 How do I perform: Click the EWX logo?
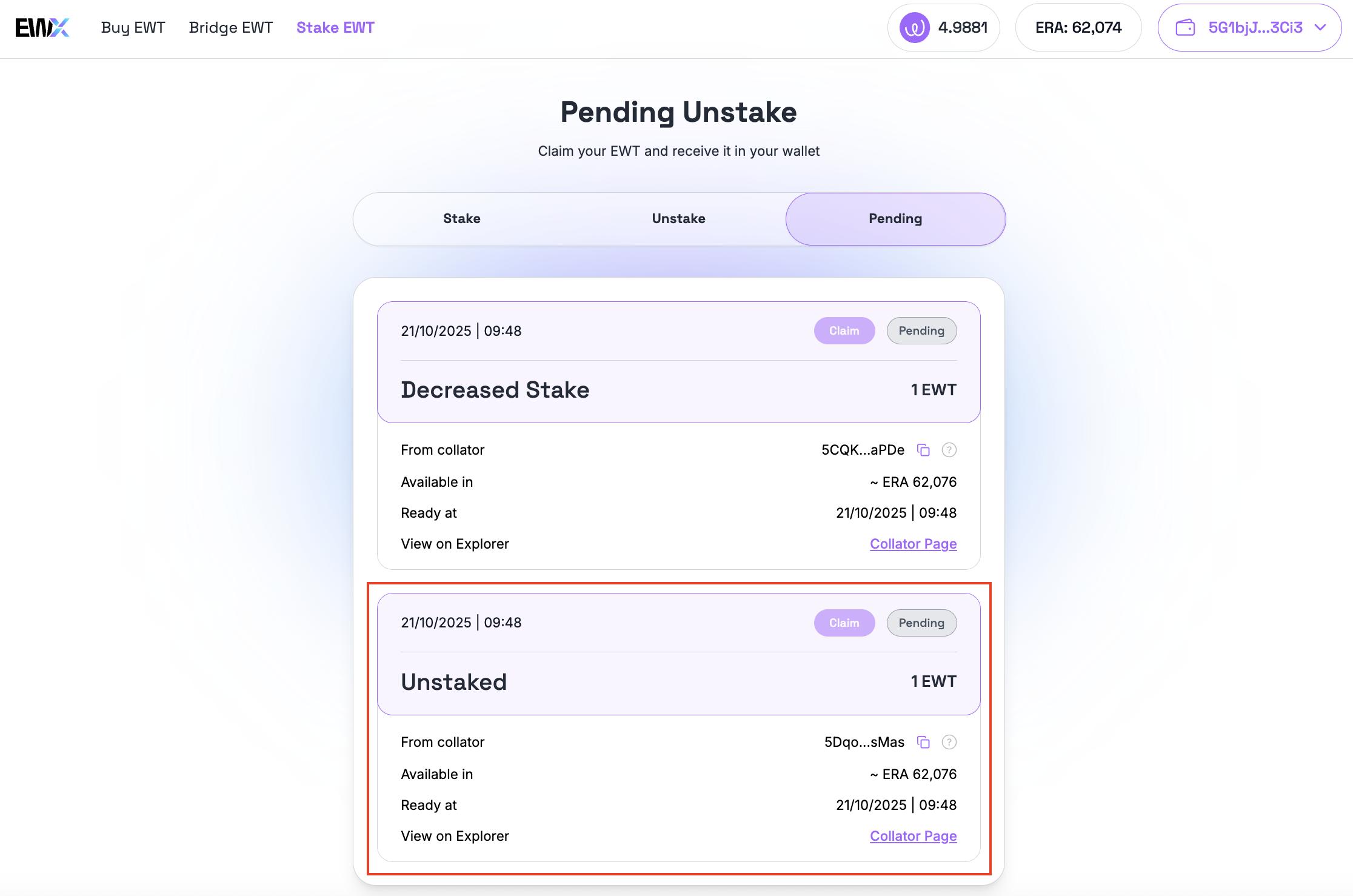point(42,28)
